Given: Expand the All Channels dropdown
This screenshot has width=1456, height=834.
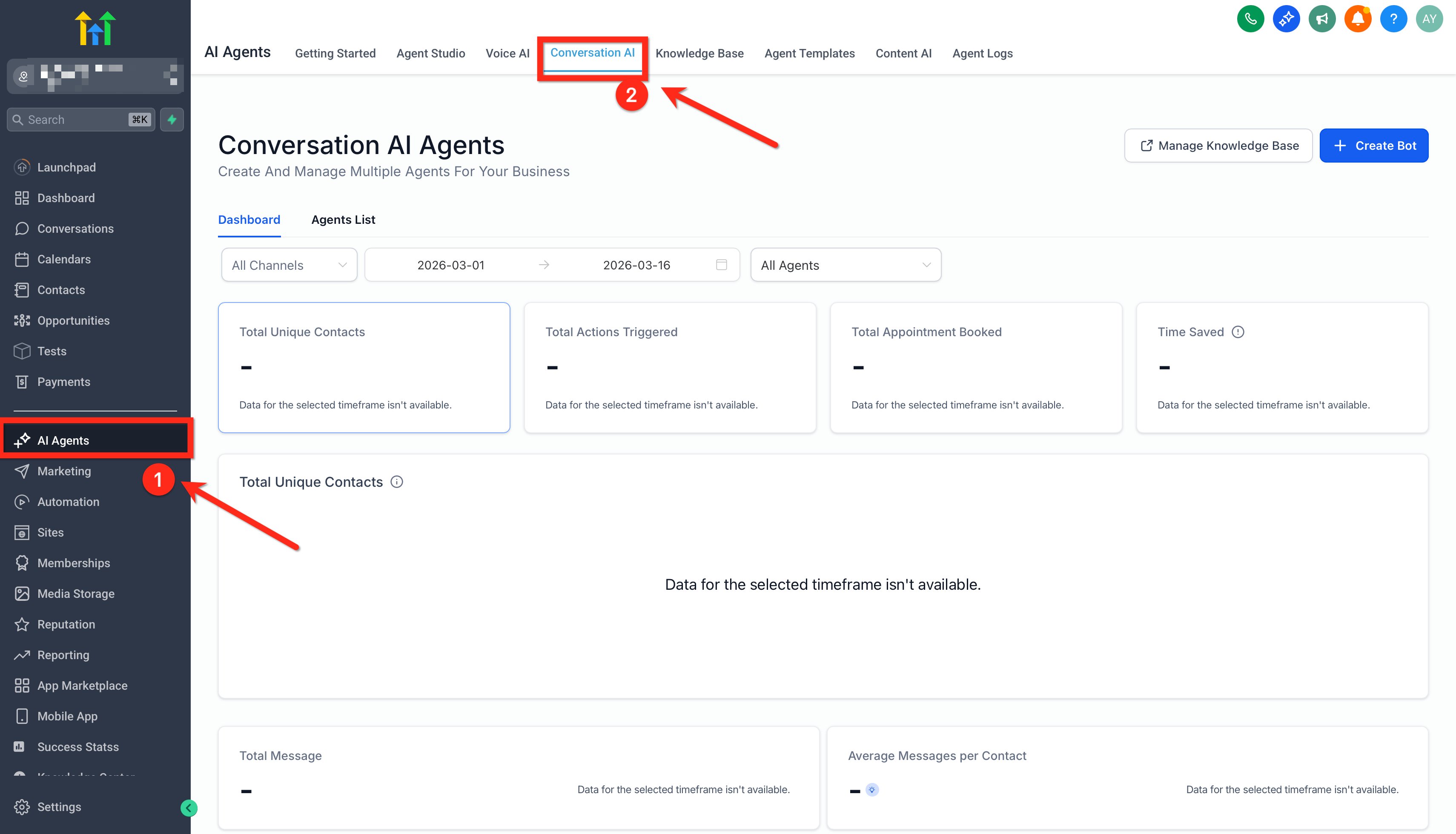Looking at the screenshot, I should tap(289, 265).
